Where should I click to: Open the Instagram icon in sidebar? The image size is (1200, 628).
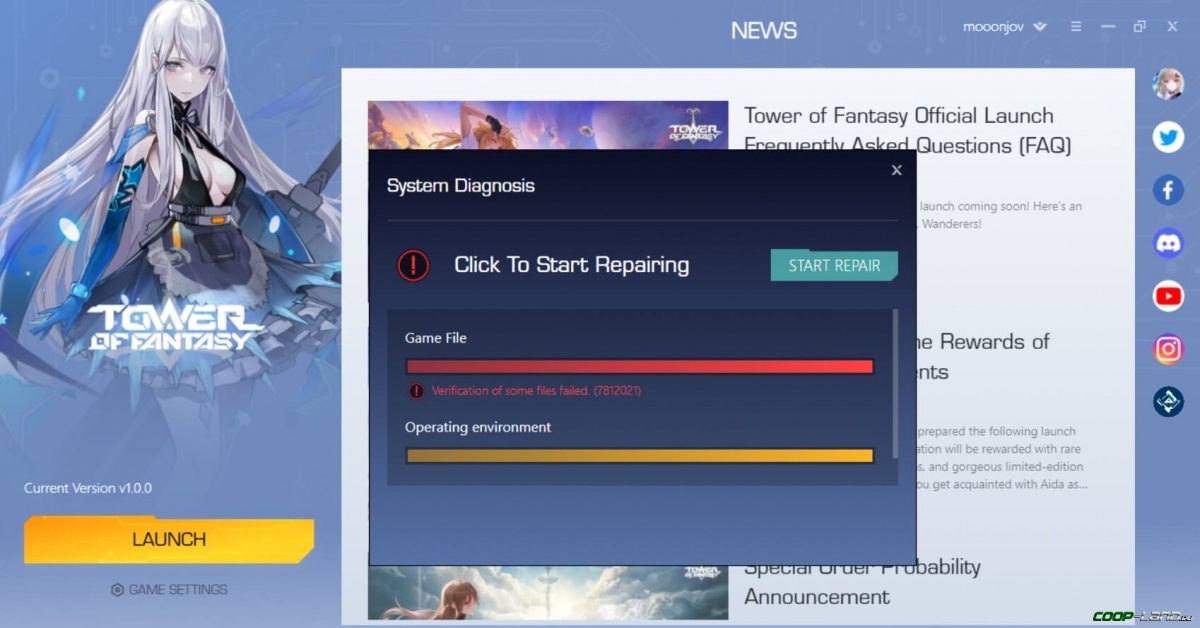coord(1168,348)
